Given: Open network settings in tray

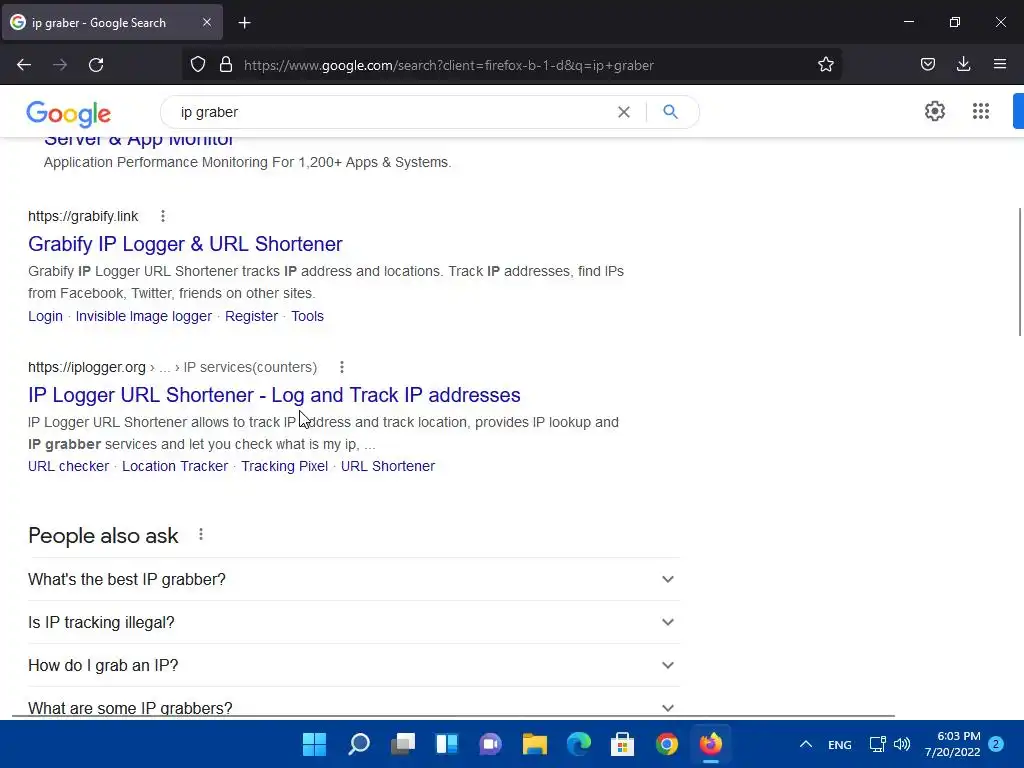Looking at the screenshot, I should click(877, 744).
